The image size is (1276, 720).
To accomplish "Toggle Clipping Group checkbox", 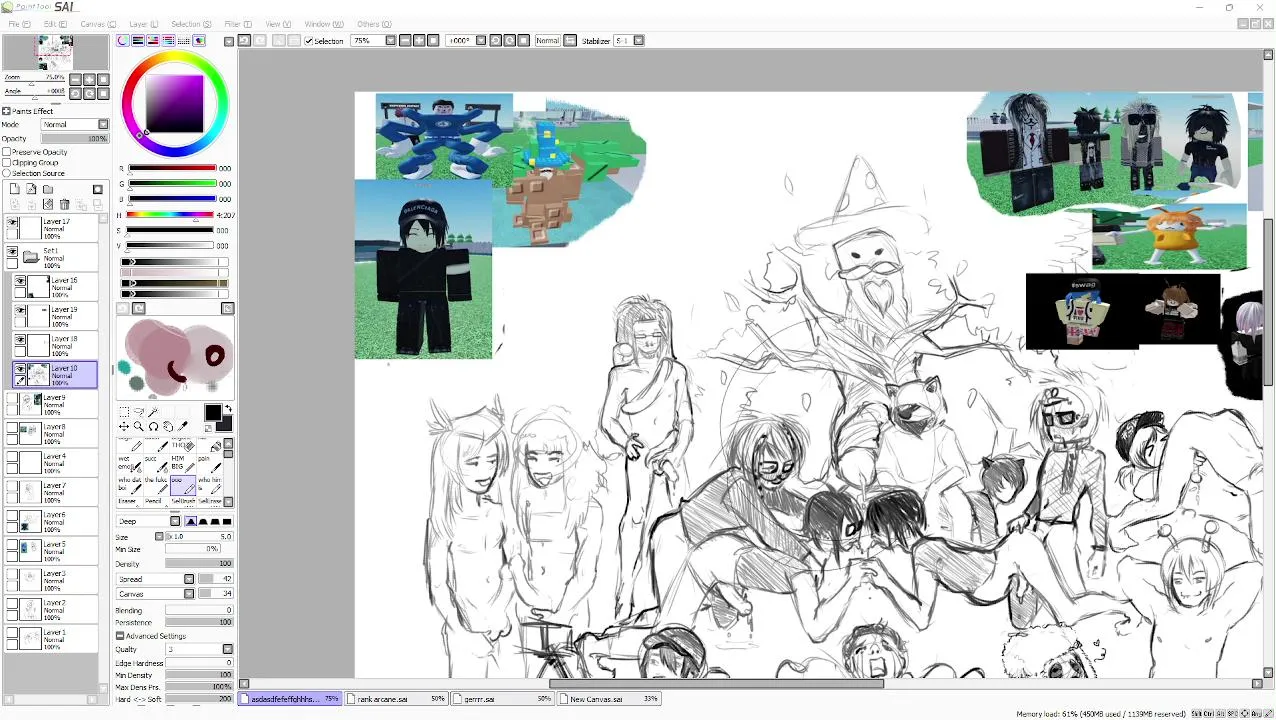I will point(6,162).
